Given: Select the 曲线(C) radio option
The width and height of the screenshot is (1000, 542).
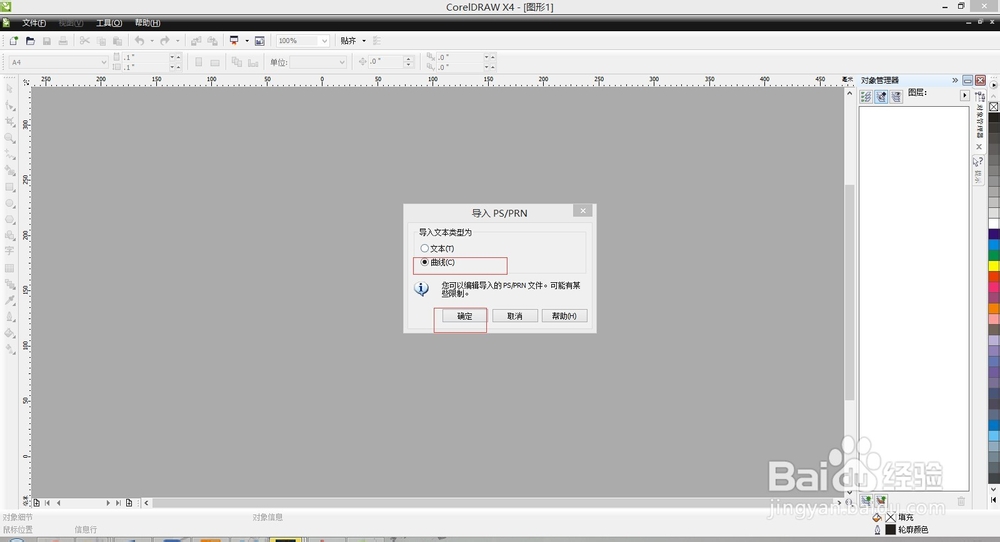Looking at the screenshot, I should point(438,263).
